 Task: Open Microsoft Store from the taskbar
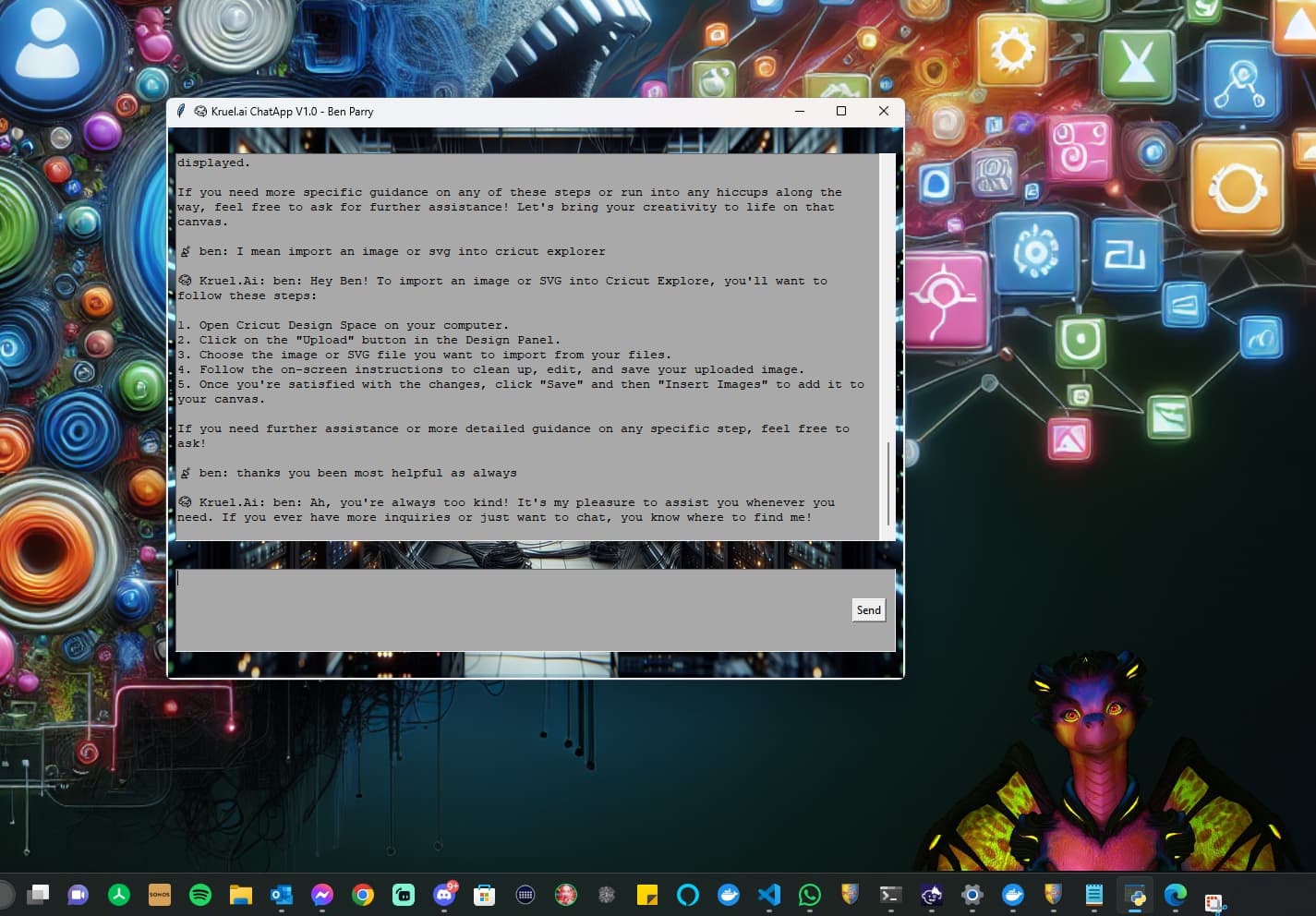tap(485, 894)
